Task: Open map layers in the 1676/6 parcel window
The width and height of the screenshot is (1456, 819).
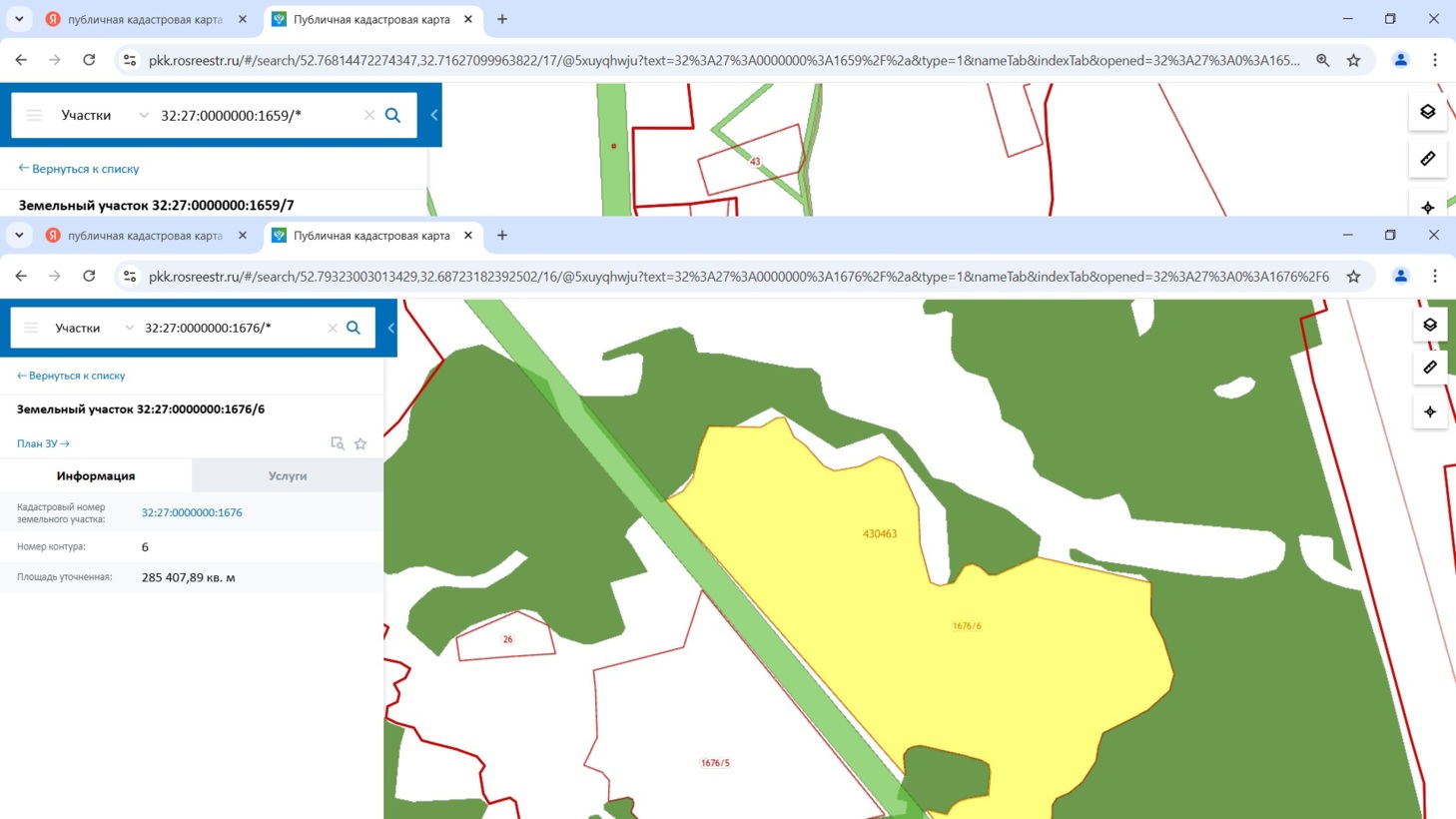Action: pyautogui.click(x=1429, y=325)
